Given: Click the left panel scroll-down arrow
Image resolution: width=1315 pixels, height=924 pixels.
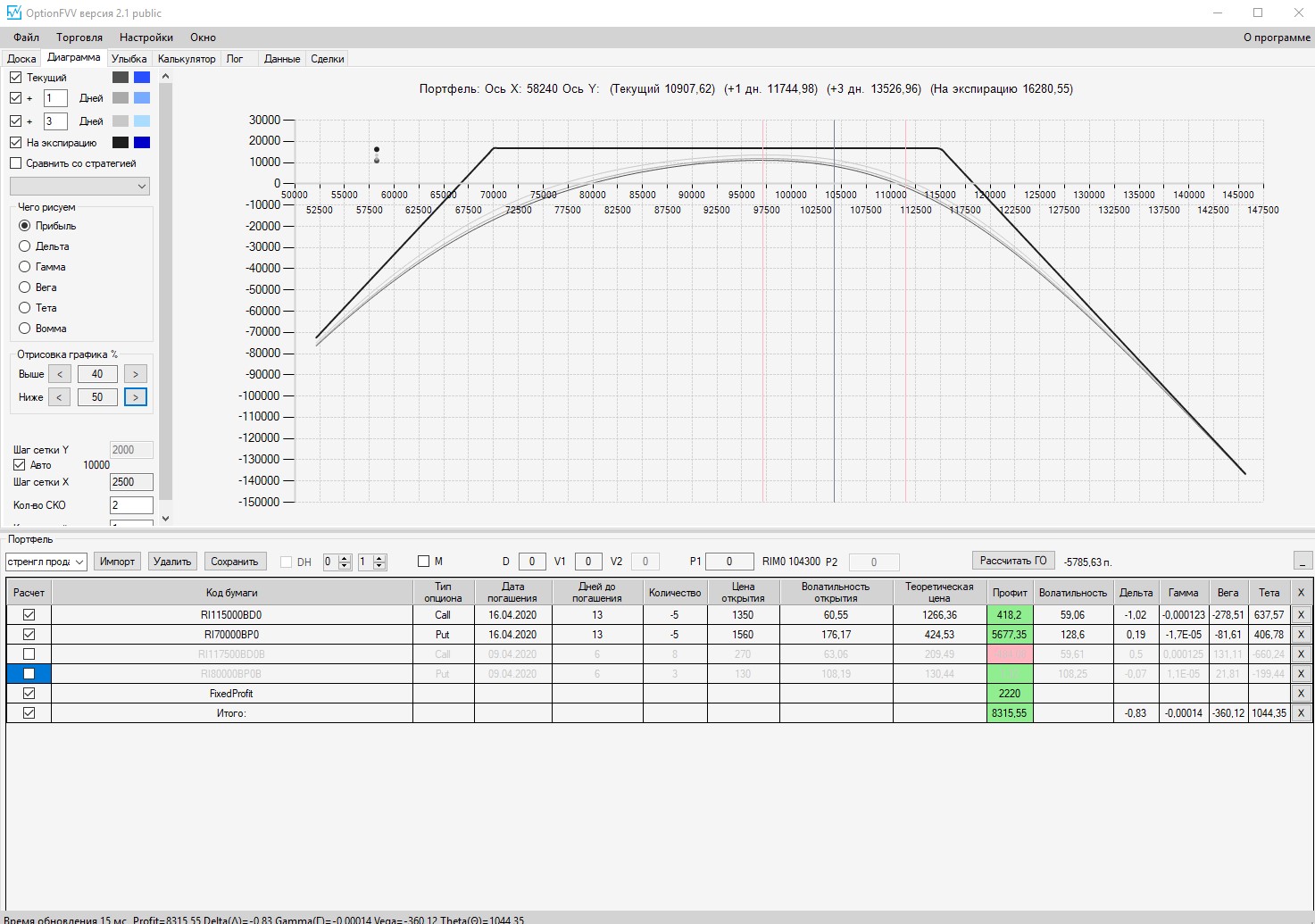Looking at the screenshot, I should (x=165, y=518).
